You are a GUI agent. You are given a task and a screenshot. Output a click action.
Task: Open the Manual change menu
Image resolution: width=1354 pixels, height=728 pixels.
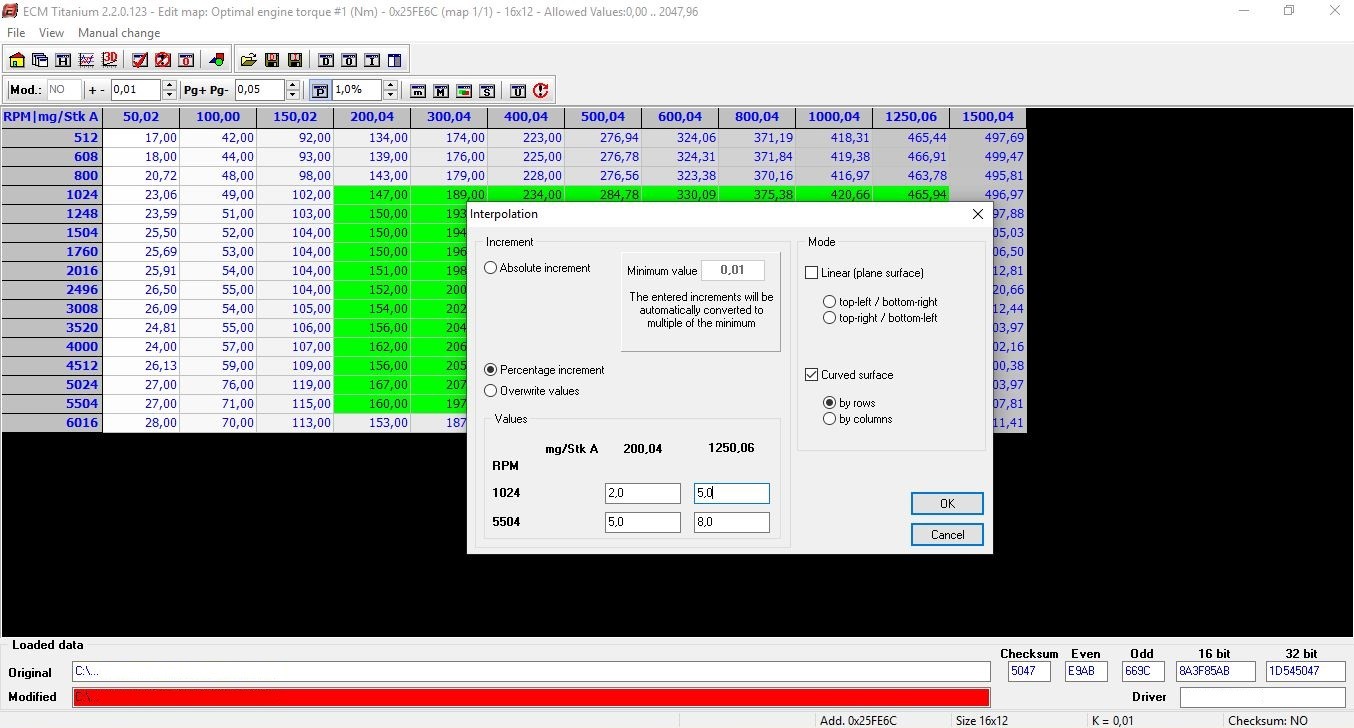(x=118, y=33)
